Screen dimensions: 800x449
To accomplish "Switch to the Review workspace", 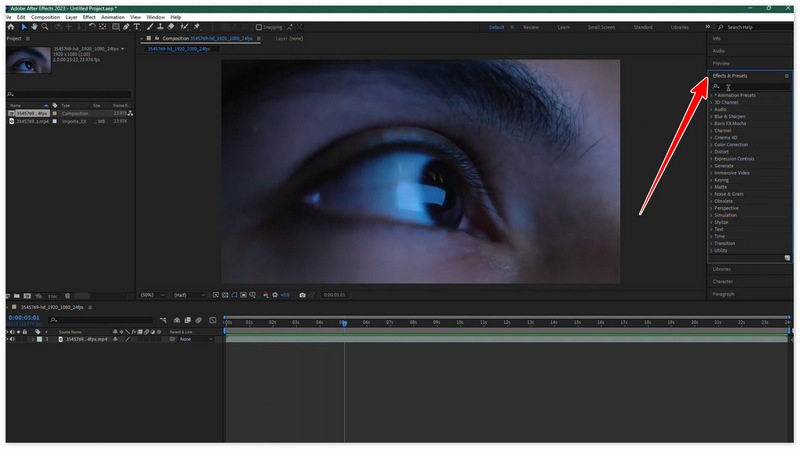I will coord(531,27).
